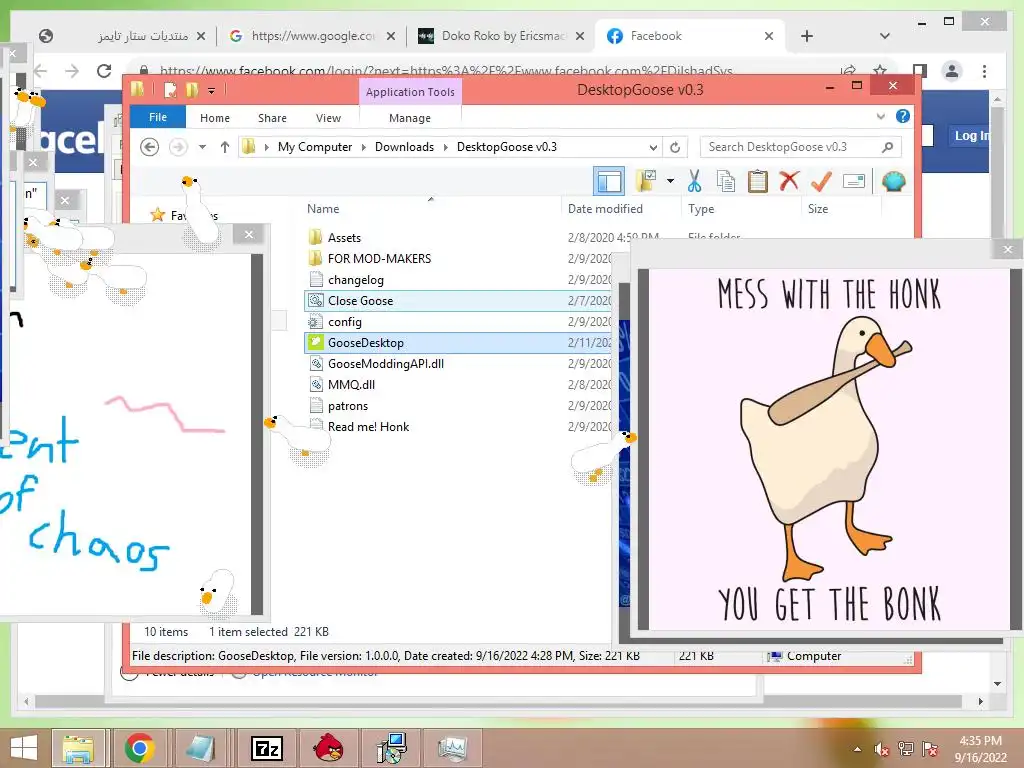Image resolution: width=1024 pixels, height=768 pixels.
Task: Click Downloads in breadcrumb path
Action: (404, 147)
